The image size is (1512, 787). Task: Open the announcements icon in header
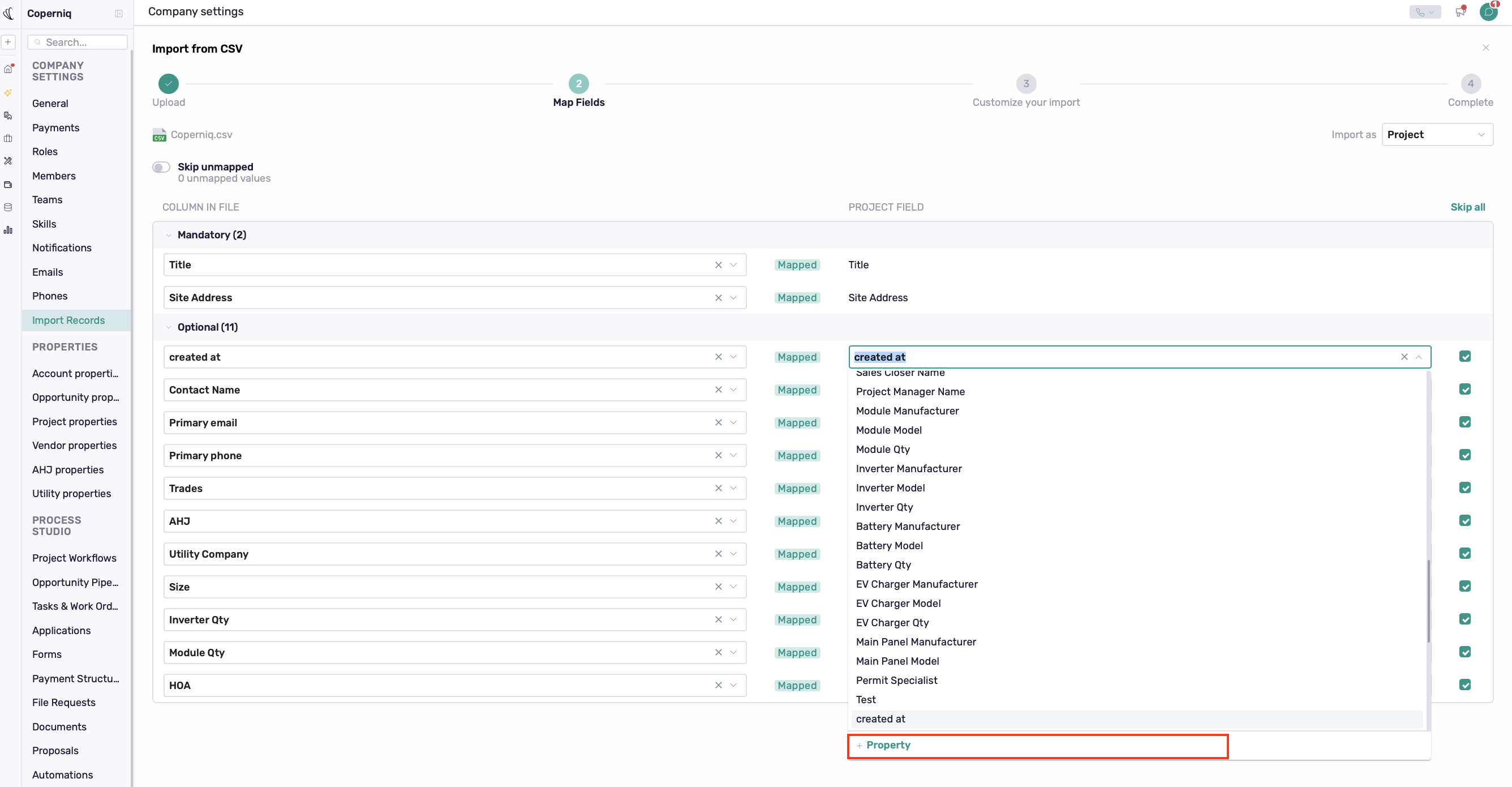click(x=1461, y=12)
